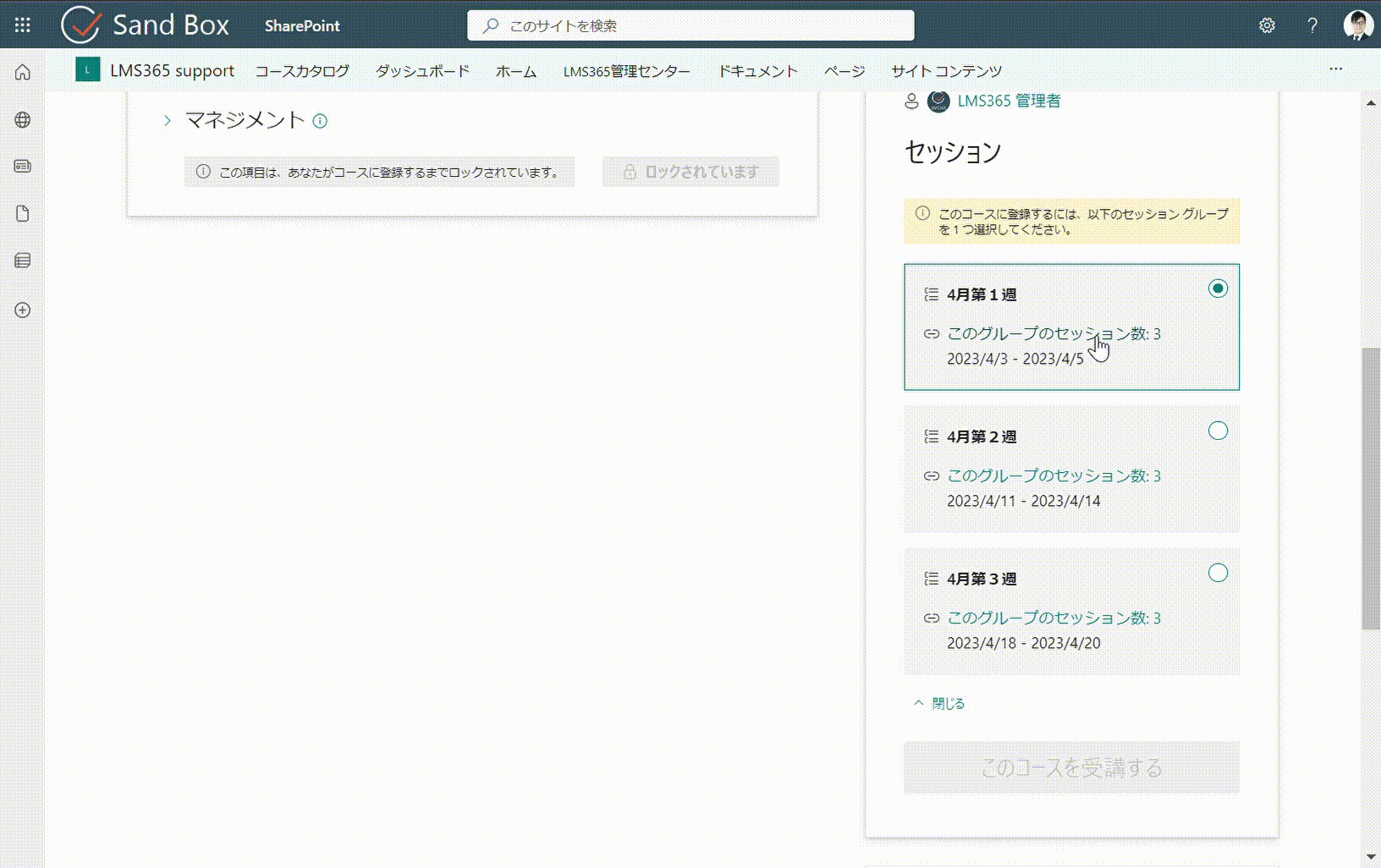Click the list icon beside 4月第２週
The width and height of the screenshot is (1381, 868).
tap(932, 437)
